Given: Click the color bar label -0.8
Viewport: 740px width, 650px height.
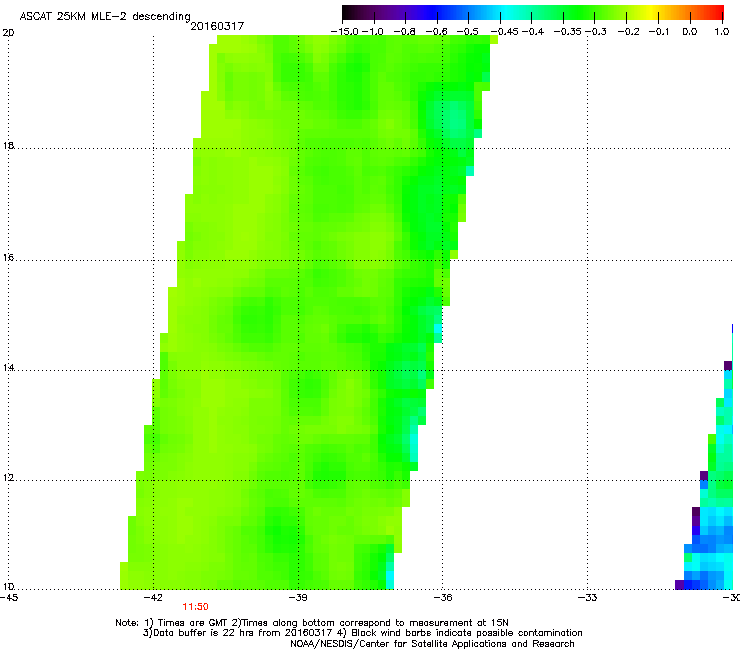Looking at the screenshot, I should (404, 32).
